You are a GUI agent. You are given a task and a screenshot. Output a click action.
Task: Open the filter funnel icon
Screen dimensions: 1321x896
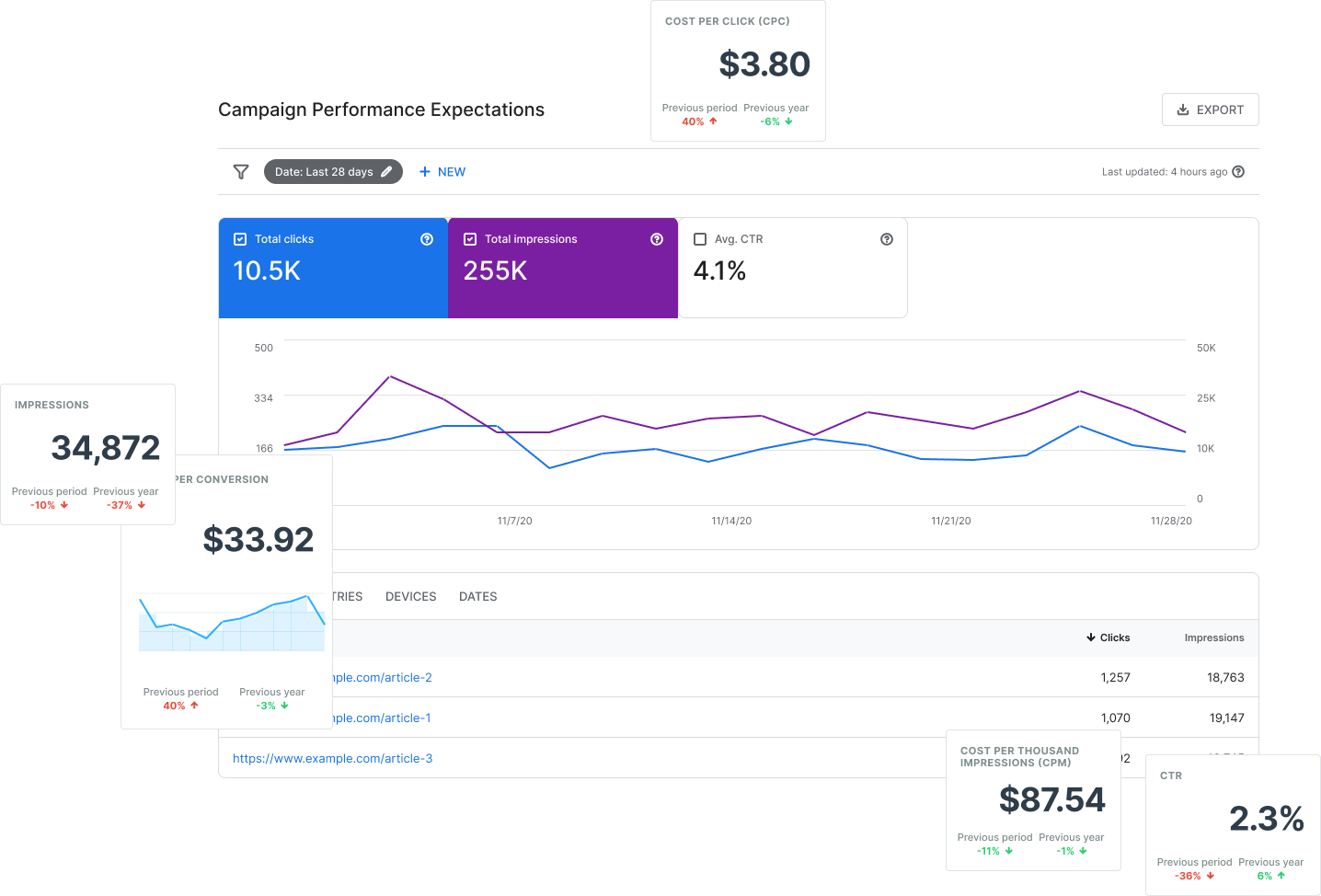pos(241,172)
